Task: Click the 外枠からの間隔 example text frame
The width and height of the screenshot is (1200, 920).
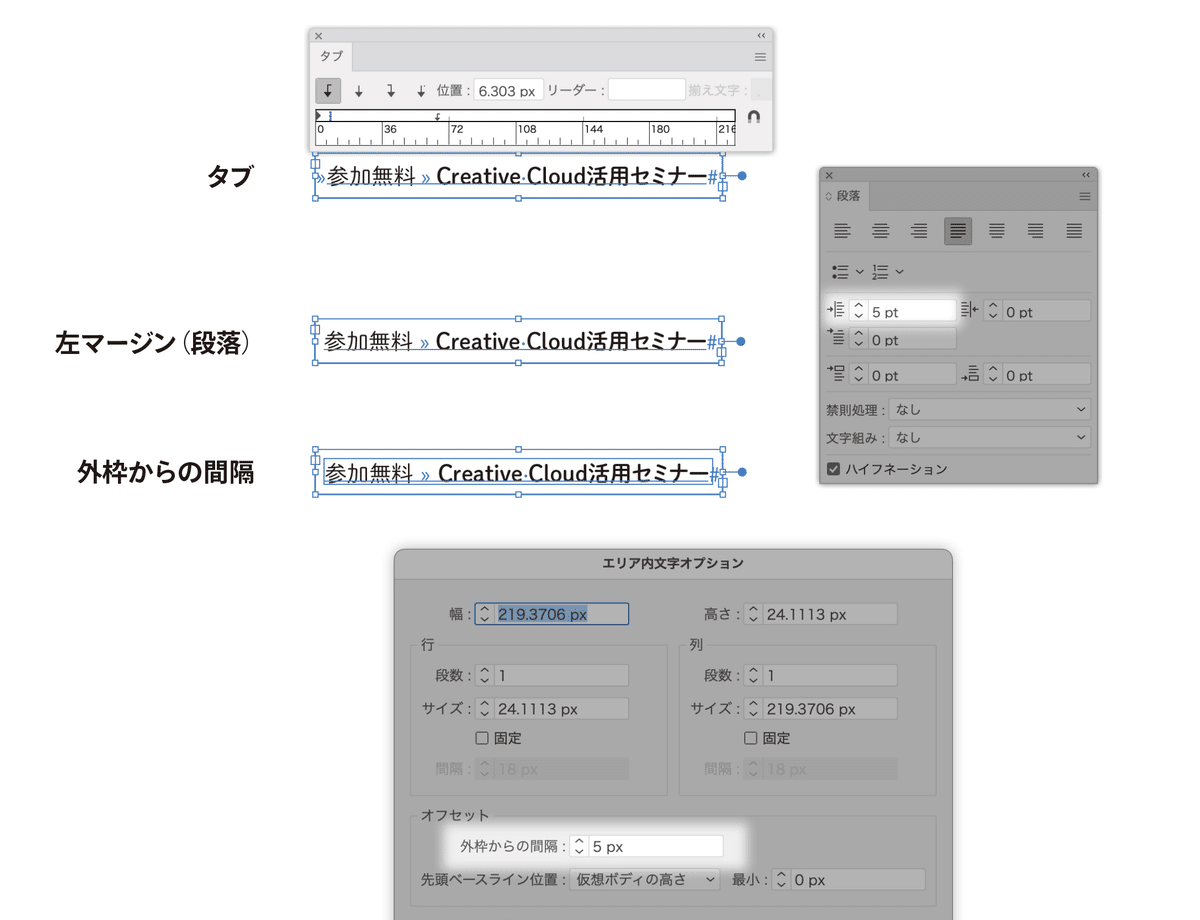Action: (518, 472)
